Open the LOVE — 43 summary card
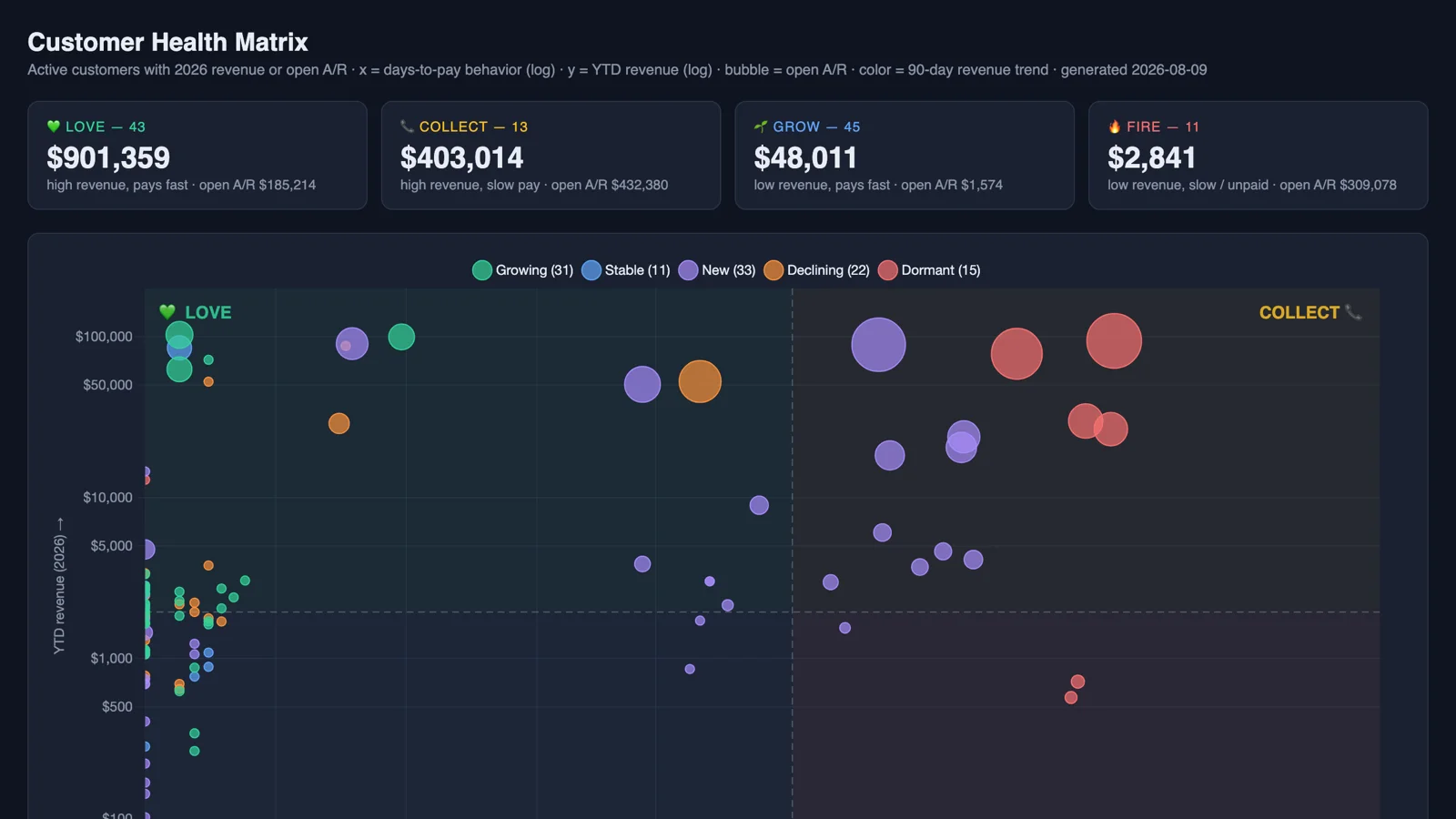The height and width of the screenshot is (819, 1456). point(197,156)
